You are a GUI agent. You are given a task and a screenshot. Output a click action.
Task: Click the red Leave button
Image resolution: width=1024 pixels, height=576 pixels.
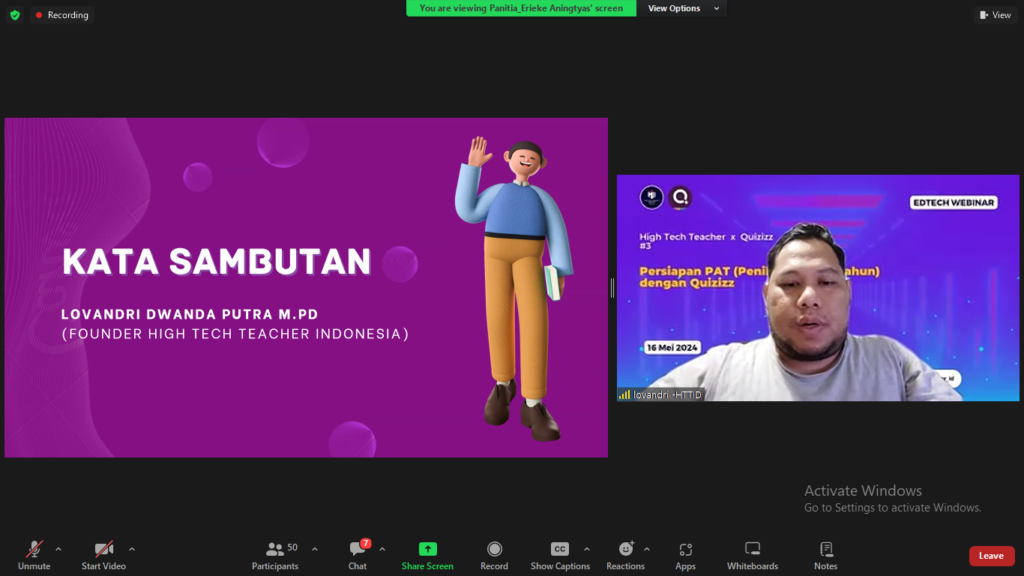click(991, 556)
